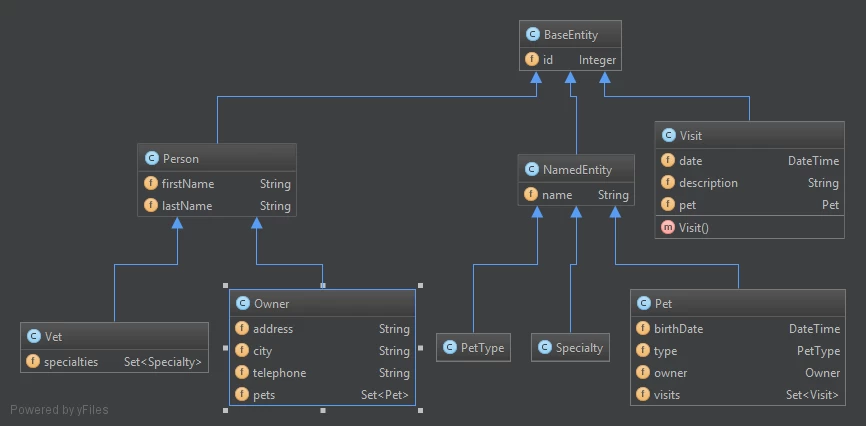Click the field icon next to birthDate
The width and height of the screenshot is (866, 426).
[643, 329]
